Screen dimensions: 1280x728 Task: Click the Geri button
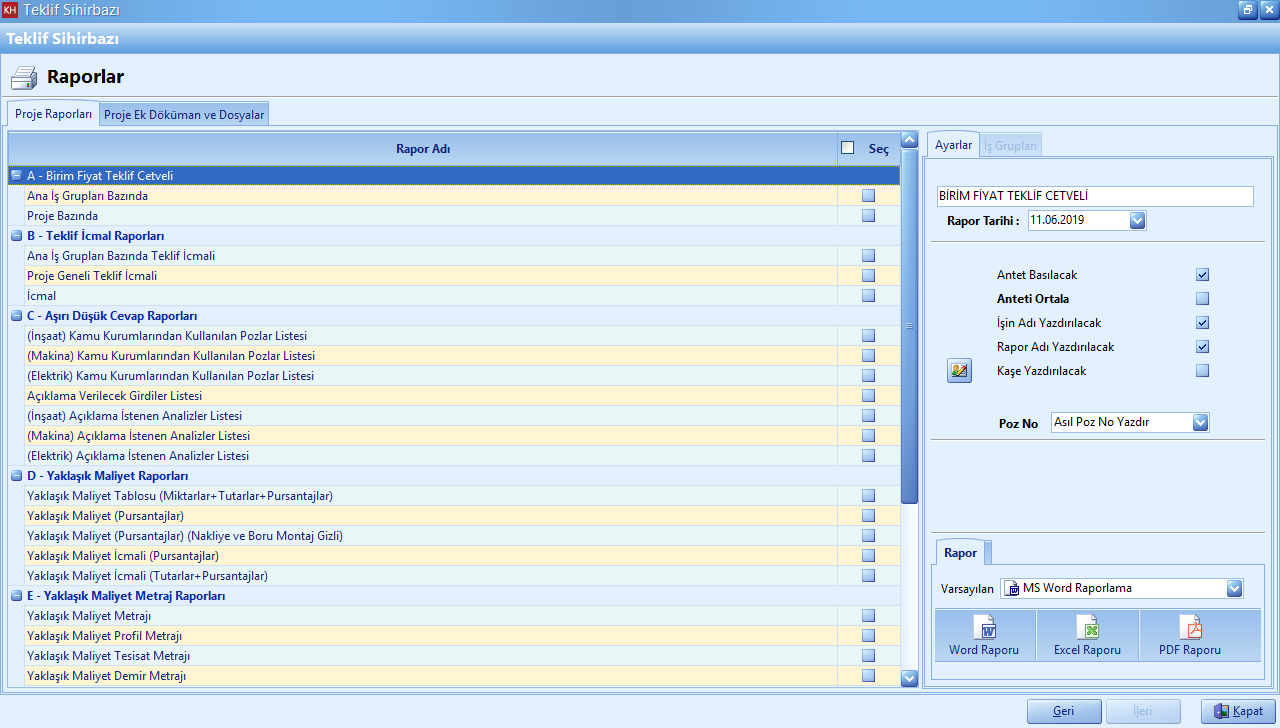click(1064, 711)
